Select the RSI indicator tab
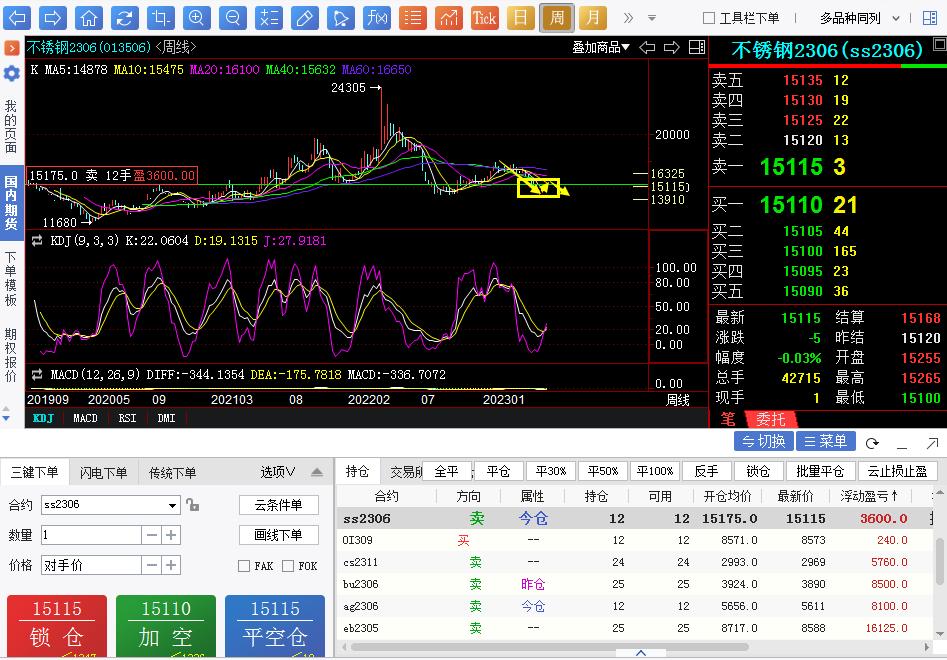 [127, 418]
